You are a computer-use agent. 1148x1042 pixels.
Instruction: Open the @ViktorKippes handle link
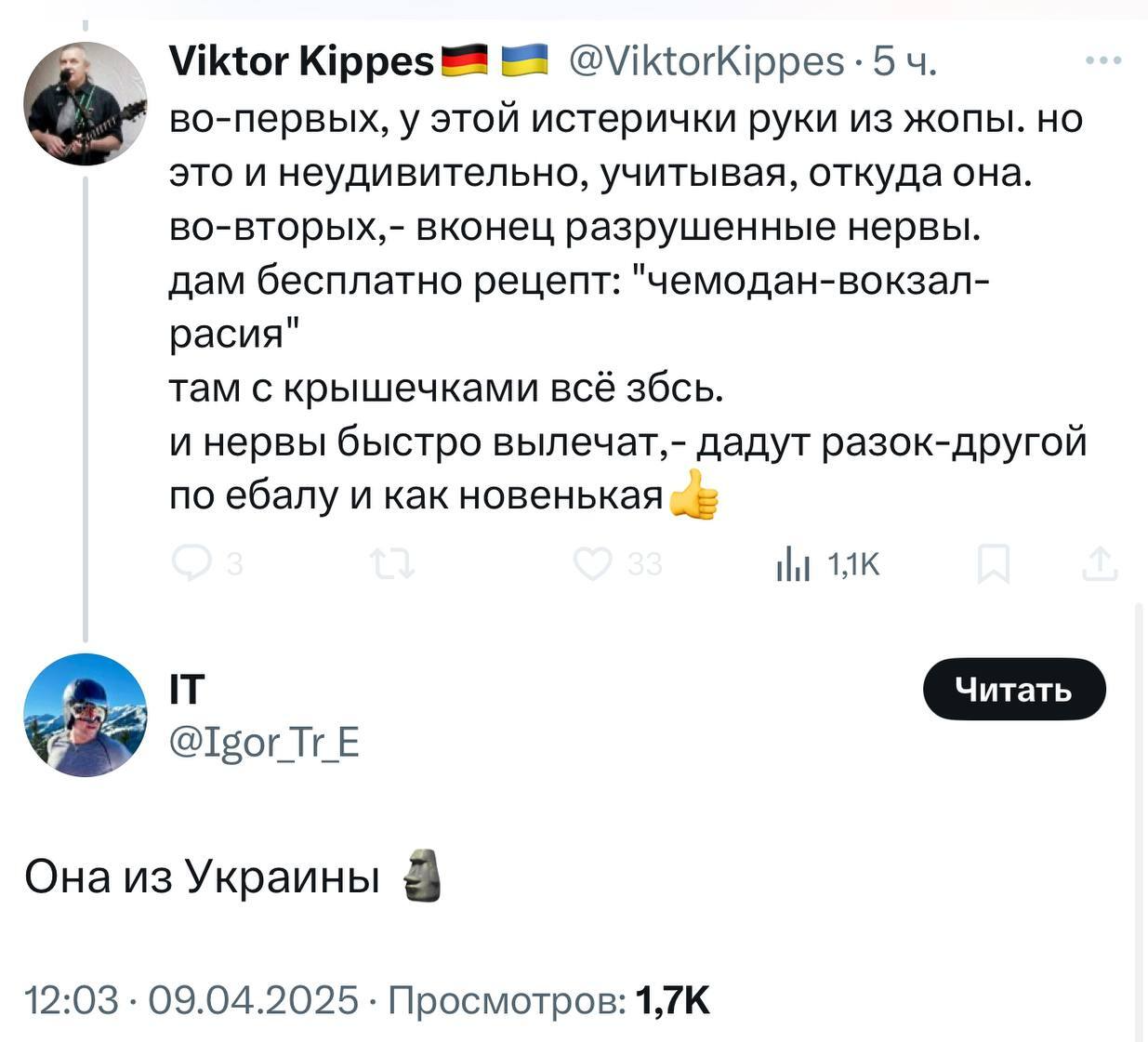pyautogui.click(x=706, y=61)
